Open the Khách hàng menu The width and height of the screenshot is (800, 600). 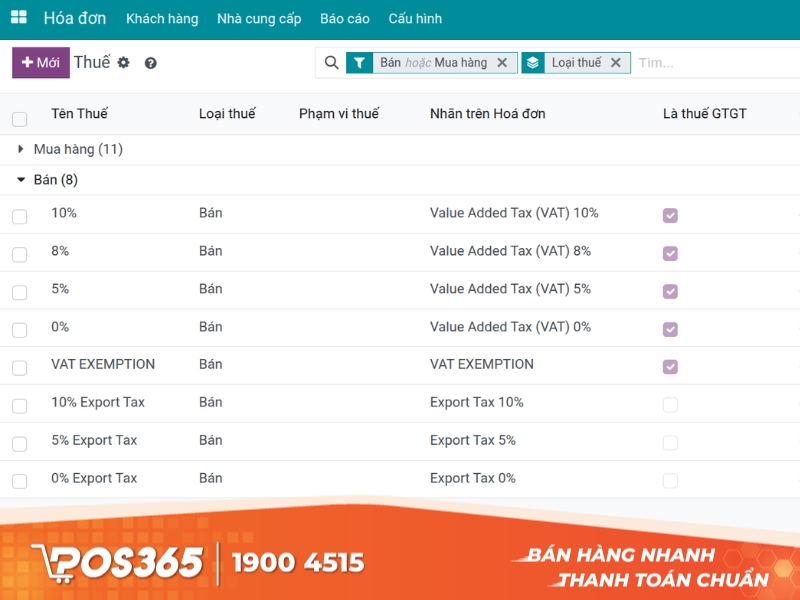162,18
